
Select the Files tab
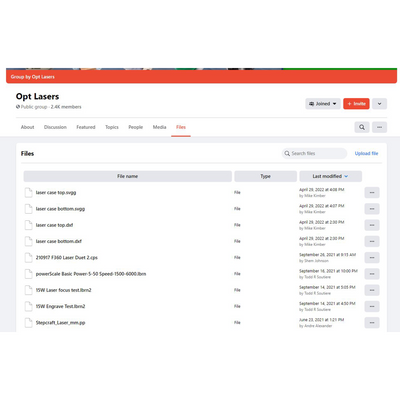pos(181,127)
